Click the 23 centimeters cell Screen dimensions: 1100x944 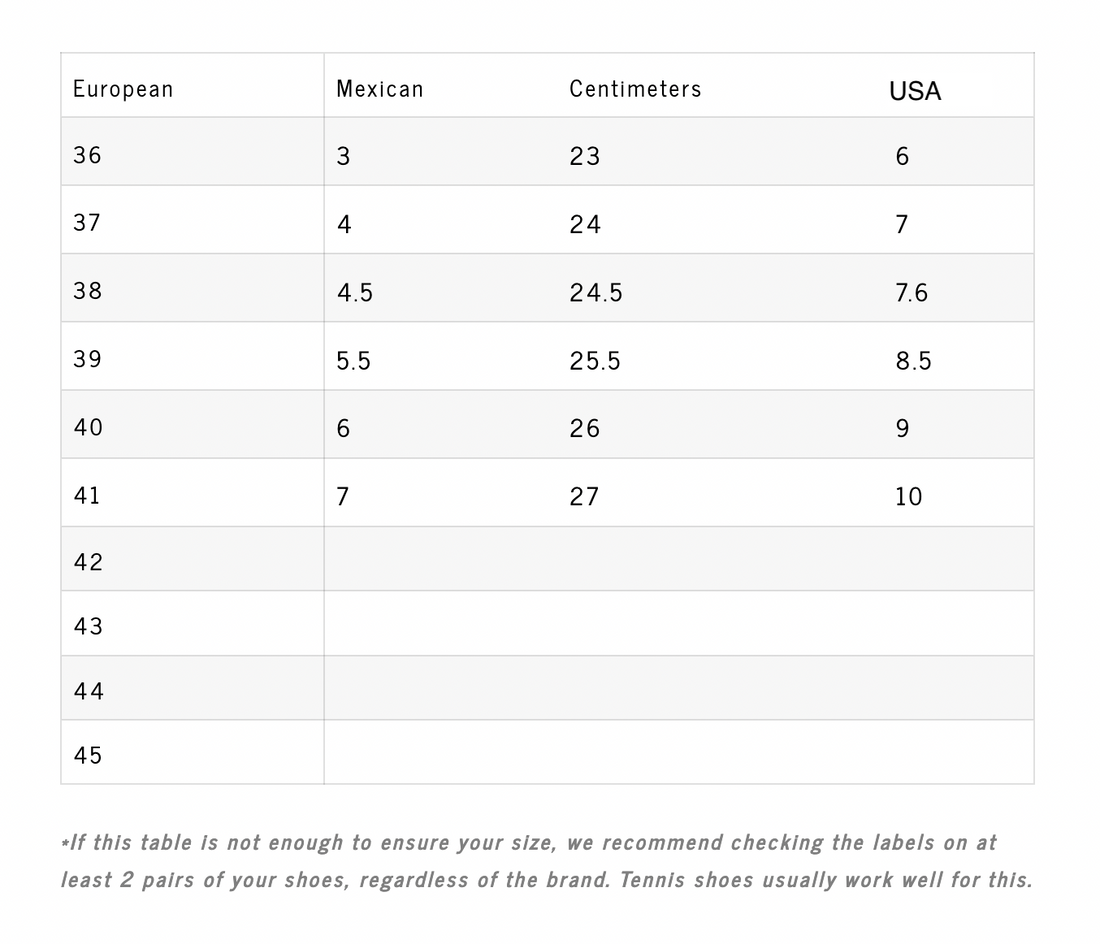point(584,156)
